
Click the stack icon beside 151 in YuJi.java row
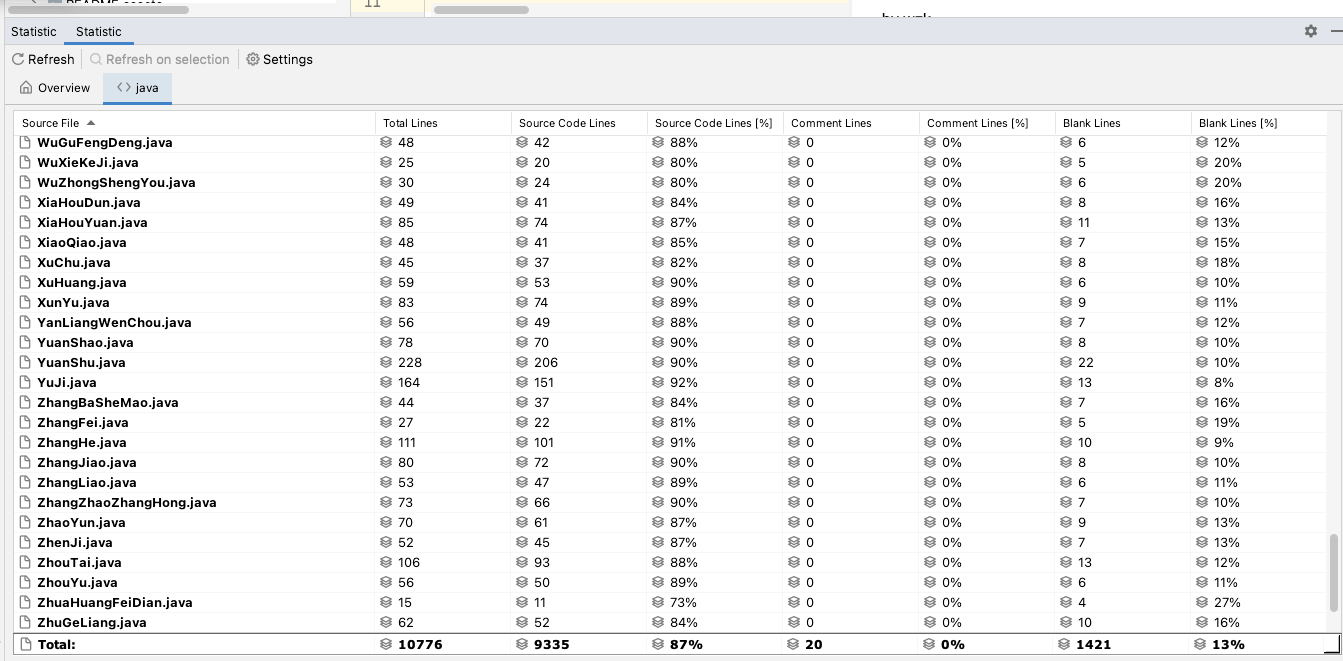point(522,382)
